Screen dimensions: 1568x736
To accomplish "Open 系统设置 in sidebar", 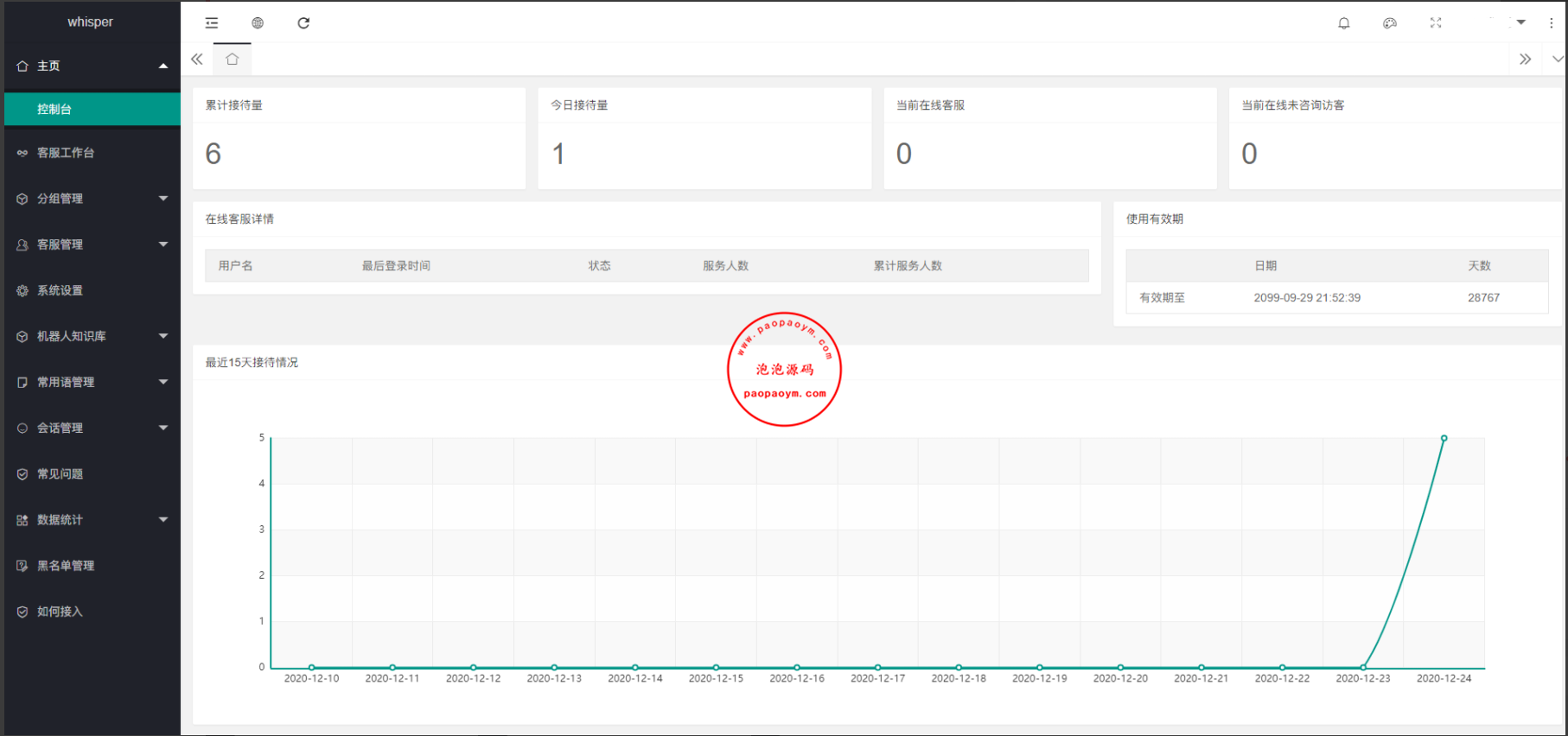I will click(x=60, y=290).
